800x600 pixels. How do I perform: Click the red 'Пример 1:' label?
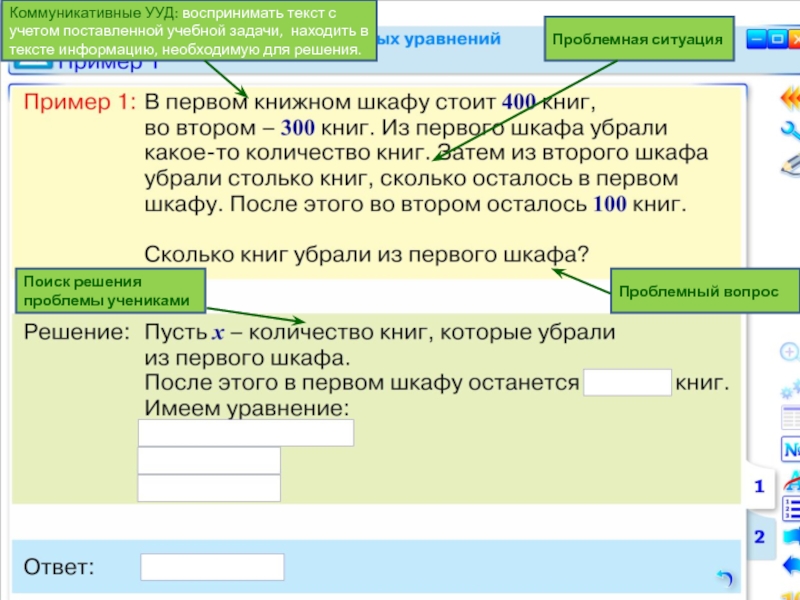click(80, 102)
